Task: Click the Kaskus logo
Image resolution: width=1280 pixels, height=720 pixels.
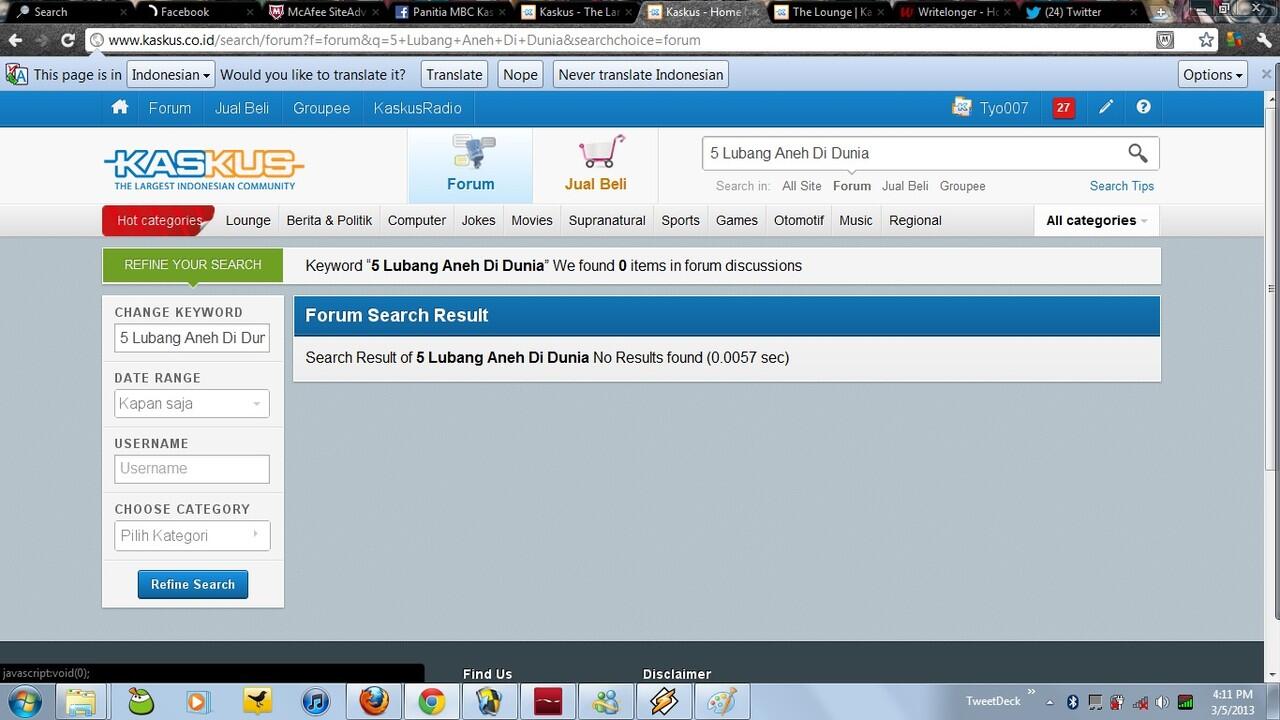Action: point(204,169)
